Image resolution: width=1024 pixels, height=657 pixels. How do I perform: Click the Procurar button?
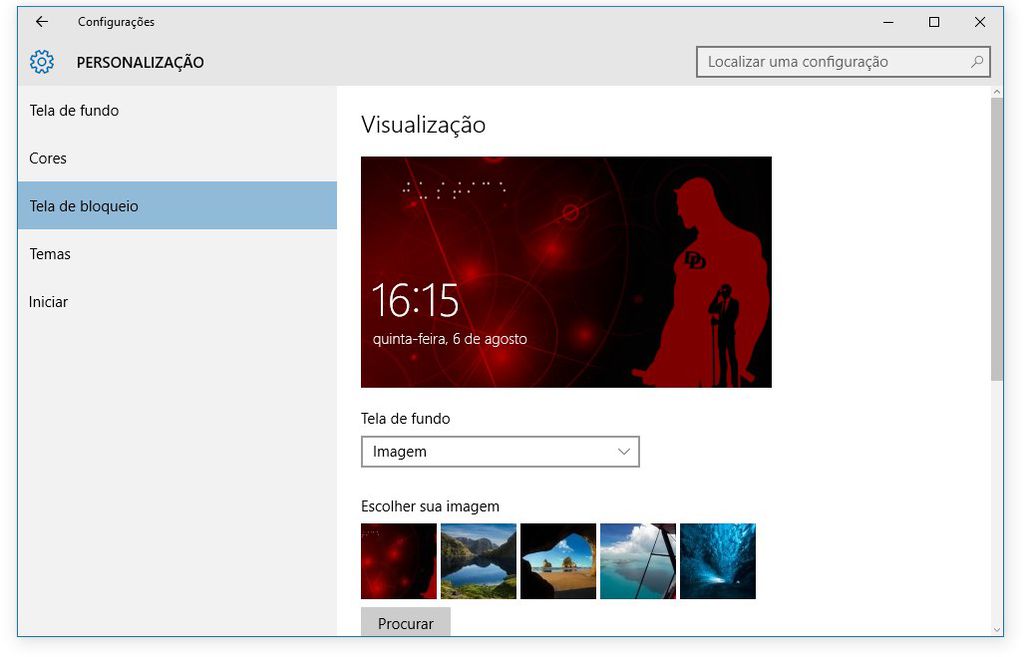coord(406,622)
